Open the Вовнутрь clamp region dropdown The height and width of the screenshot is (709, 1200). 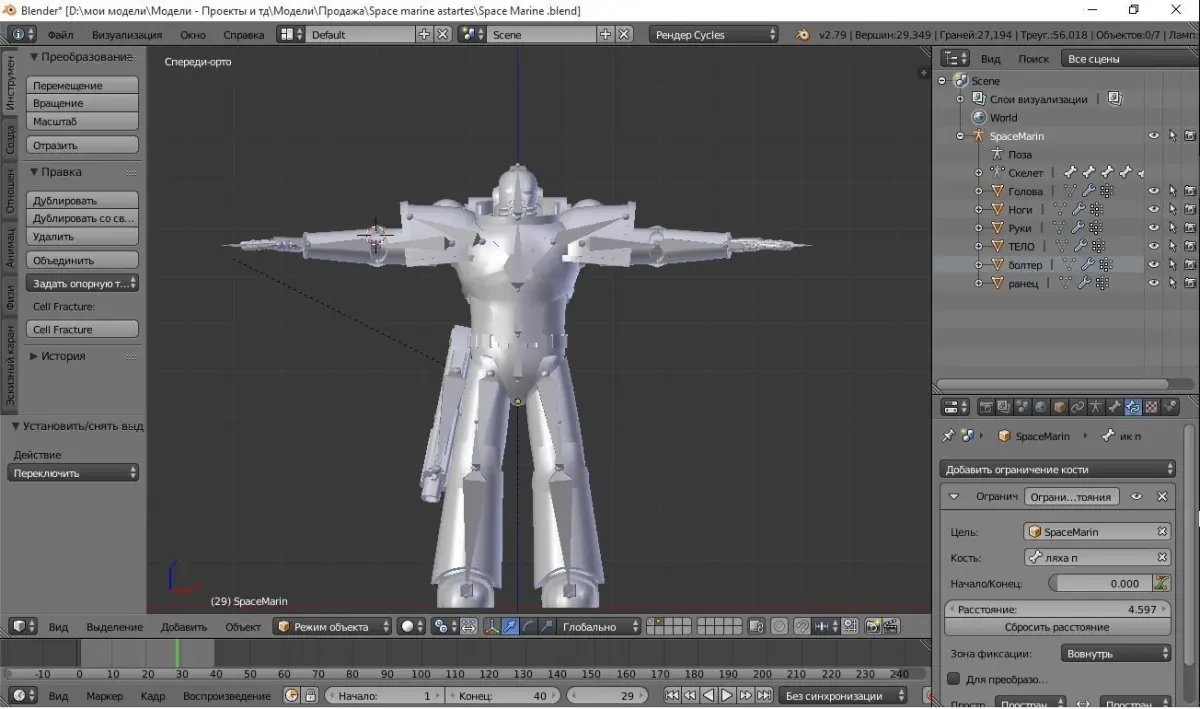(x=1115, y=653)
